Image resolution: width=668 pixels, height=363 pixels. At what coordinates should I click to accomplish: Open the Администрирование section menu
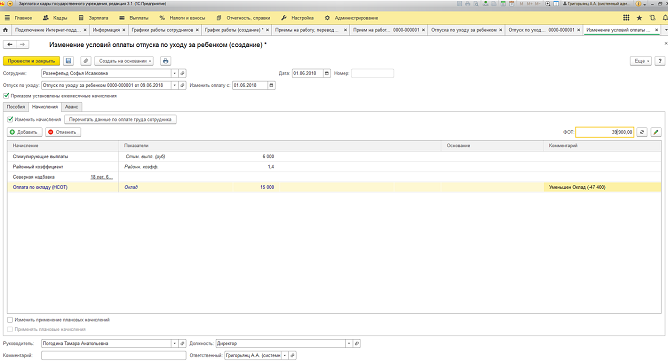[351, 18]
